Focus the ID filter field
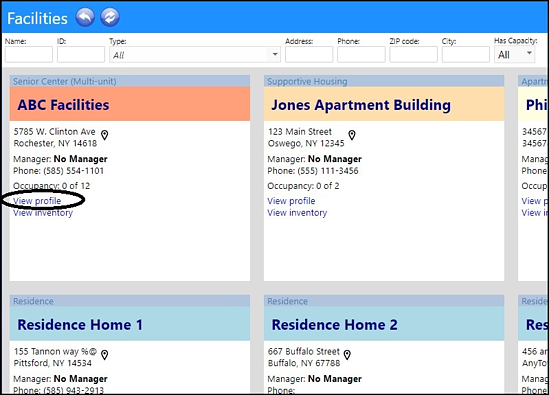549x395 pixels. 81,55
